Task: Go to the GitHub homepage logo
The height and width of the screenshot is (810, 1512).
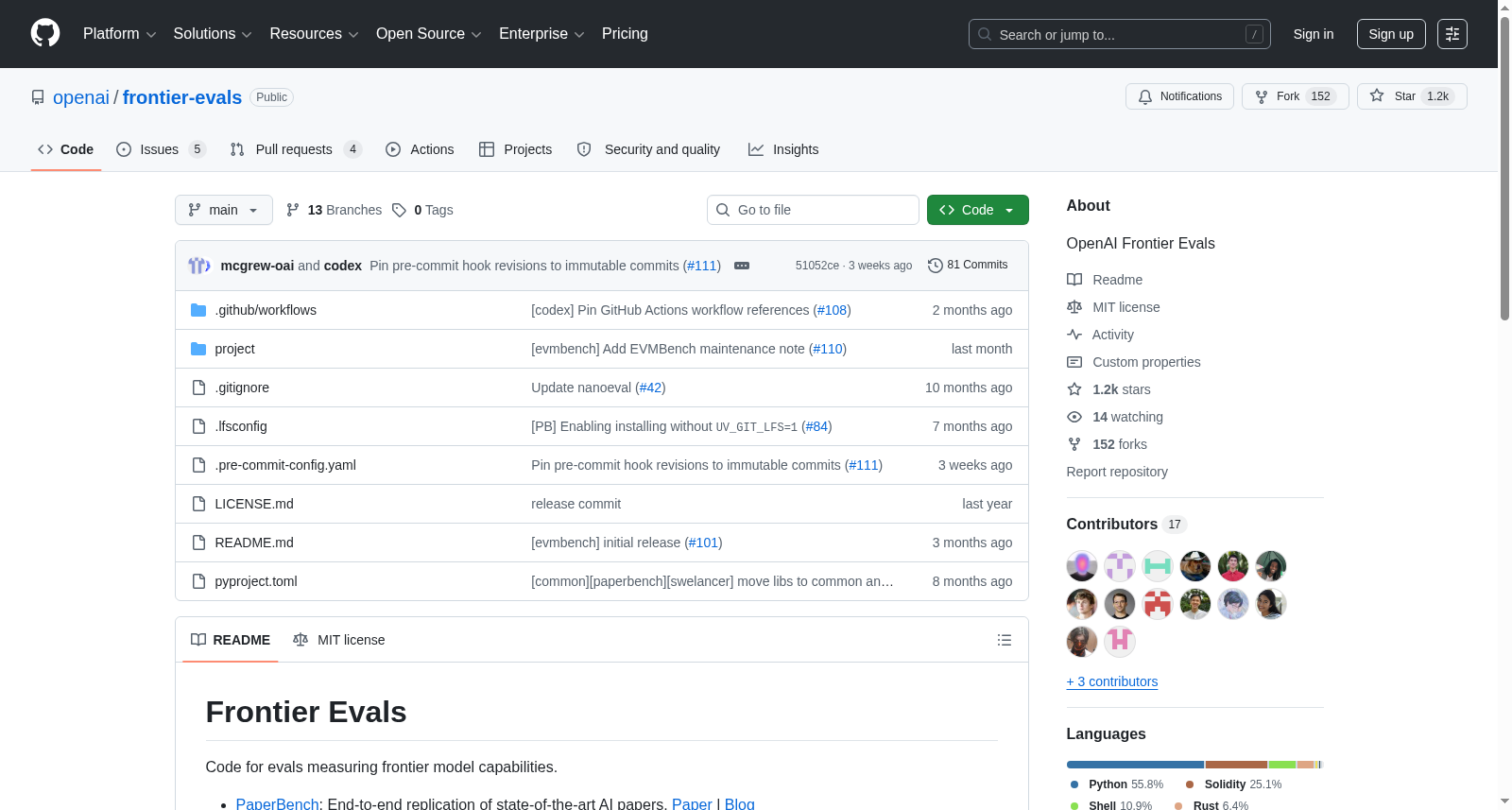Action: [45, 34]
